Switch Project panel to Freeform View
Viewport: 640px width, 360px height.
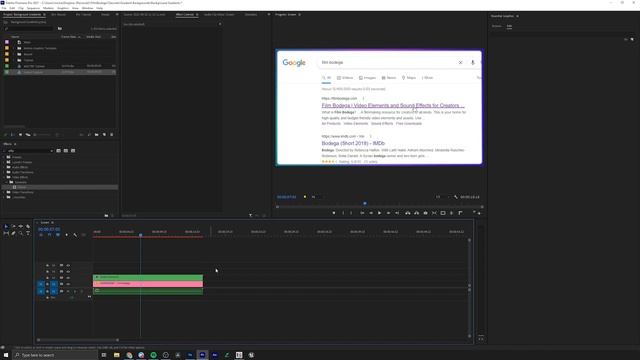point(28,135)
